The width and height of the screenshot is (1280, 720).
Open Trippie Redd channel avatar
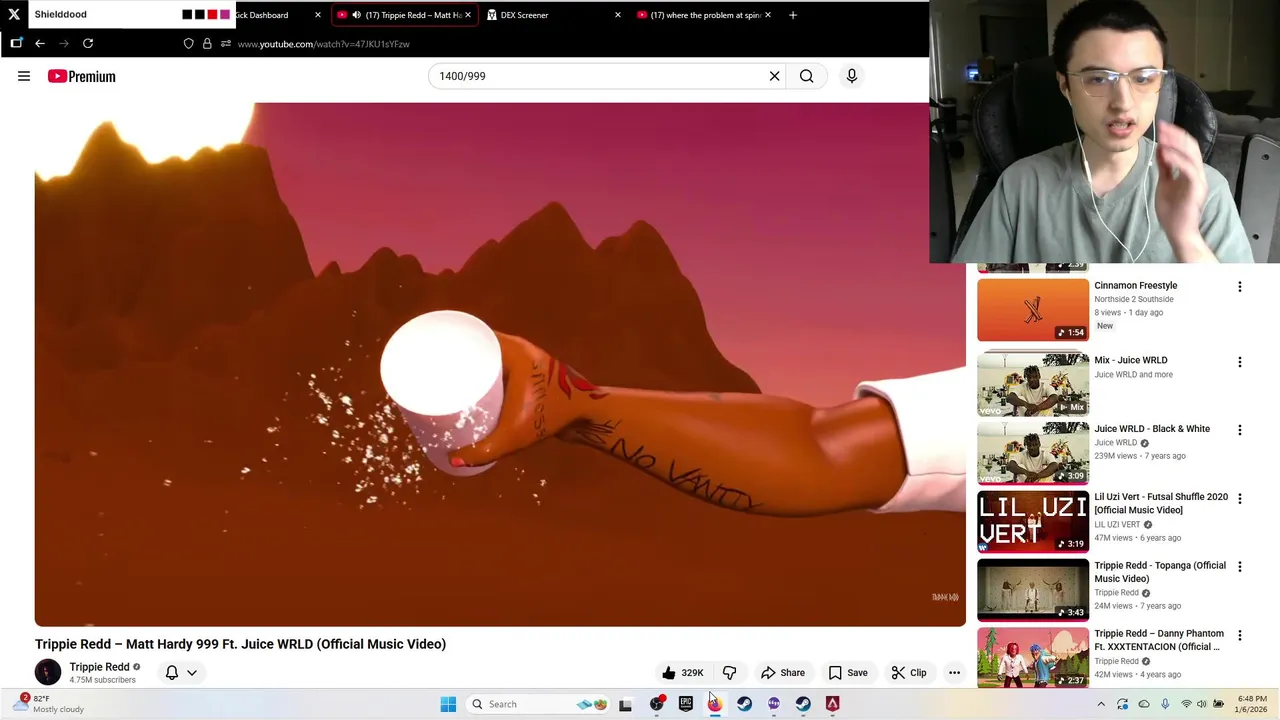pyautogui.click(x=48, y=672)
